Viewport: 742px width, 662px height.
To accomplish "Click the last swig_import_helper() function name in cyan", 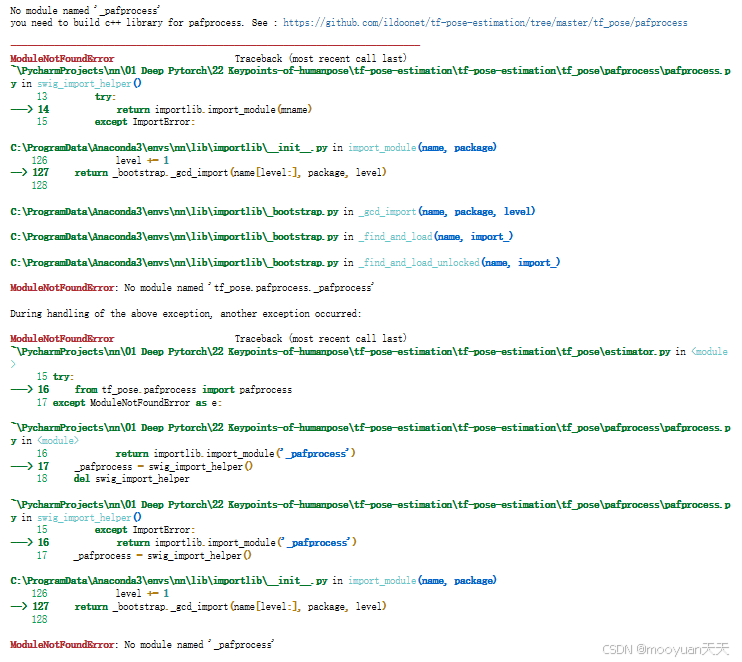I will tap(89, 518).
